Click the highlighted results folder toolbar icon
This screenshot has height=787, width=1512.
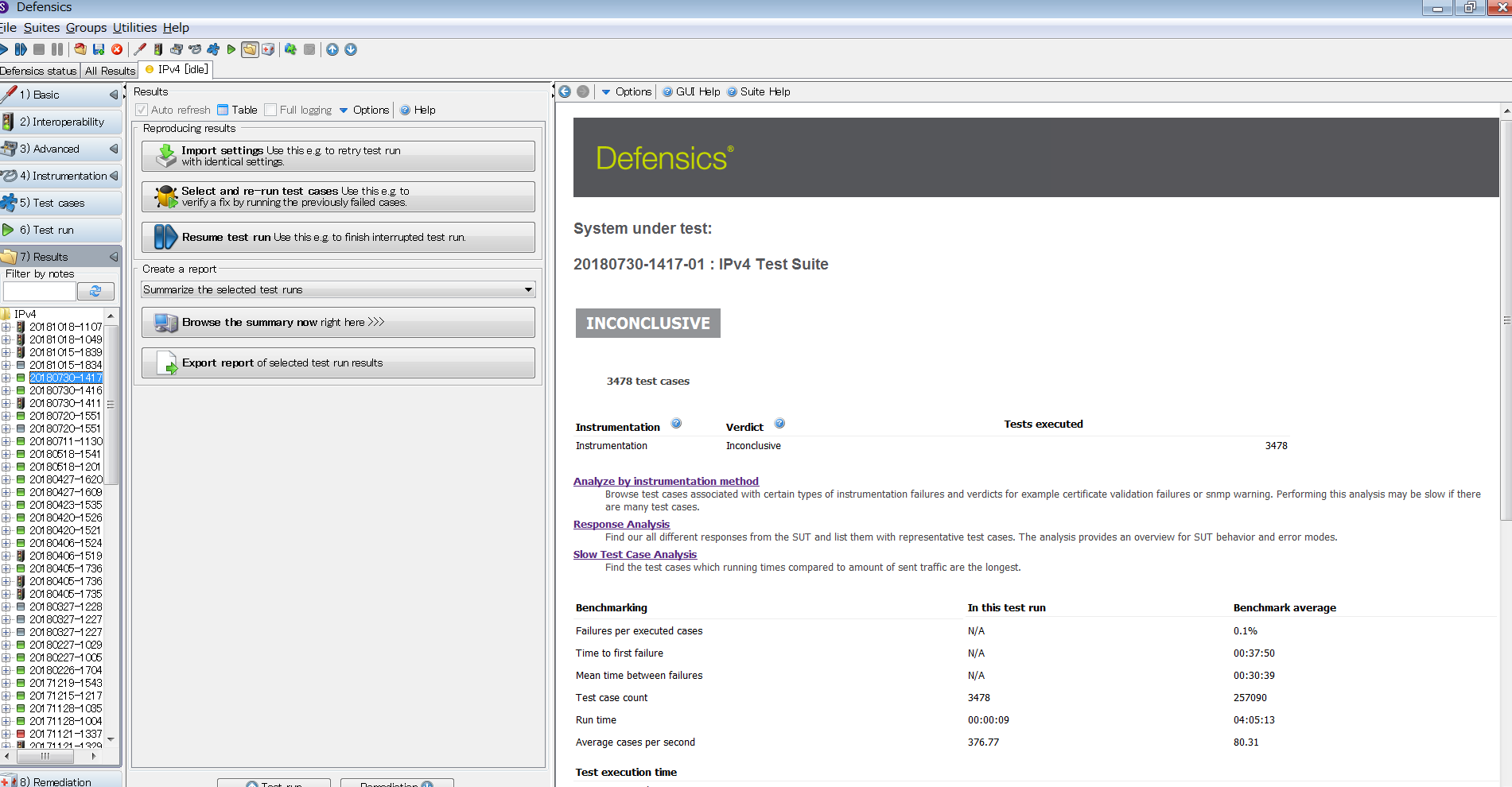[x=250, y=49]
